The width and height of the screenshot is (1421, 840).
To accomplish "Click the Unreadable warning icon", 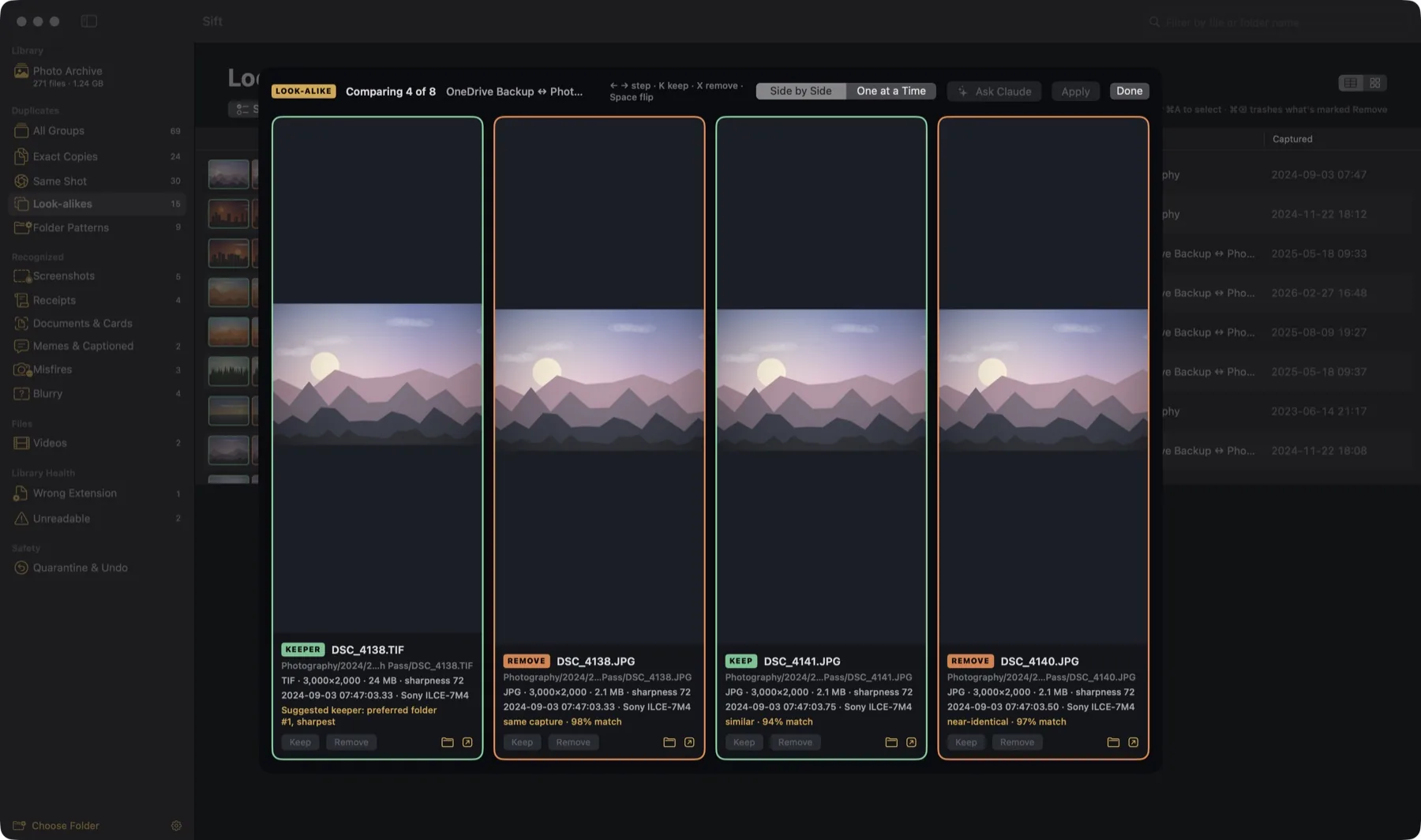I will (x=21, y=519).
